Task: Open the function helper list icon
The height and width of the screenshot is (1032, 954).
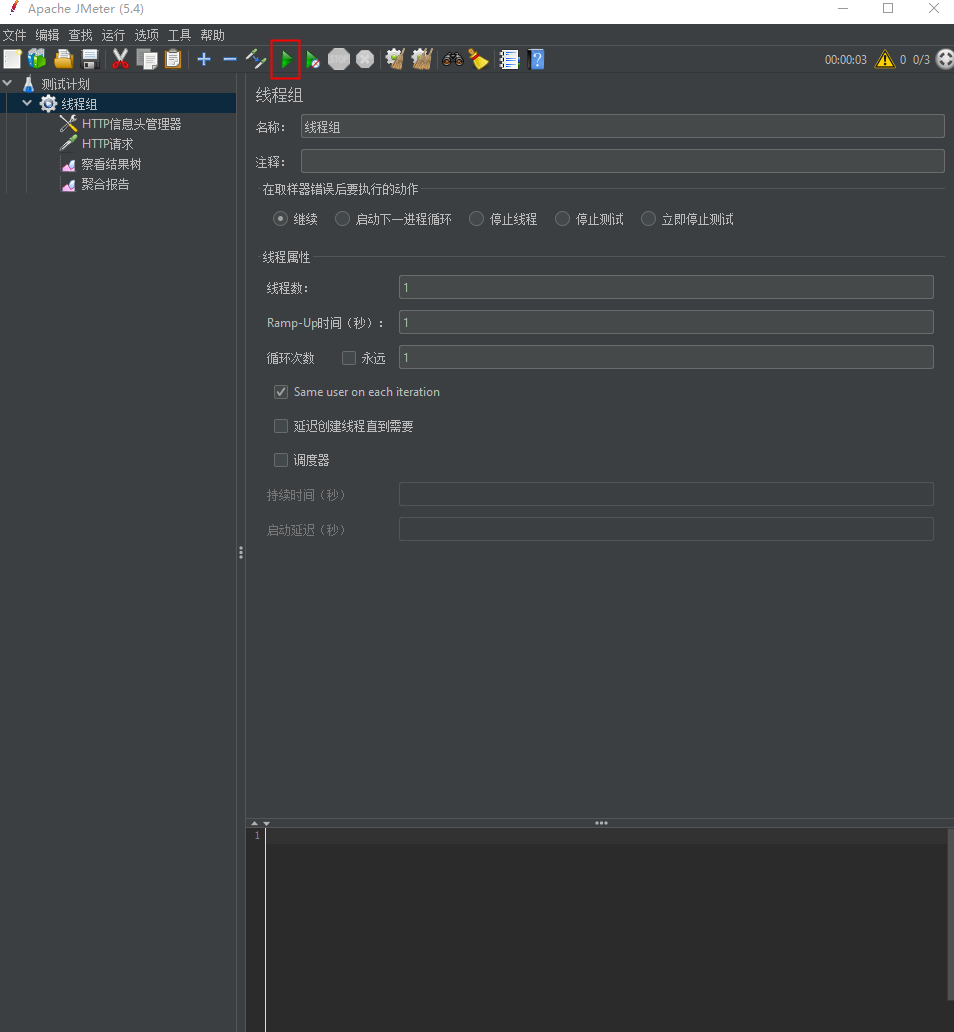Action: pos(509,59)
